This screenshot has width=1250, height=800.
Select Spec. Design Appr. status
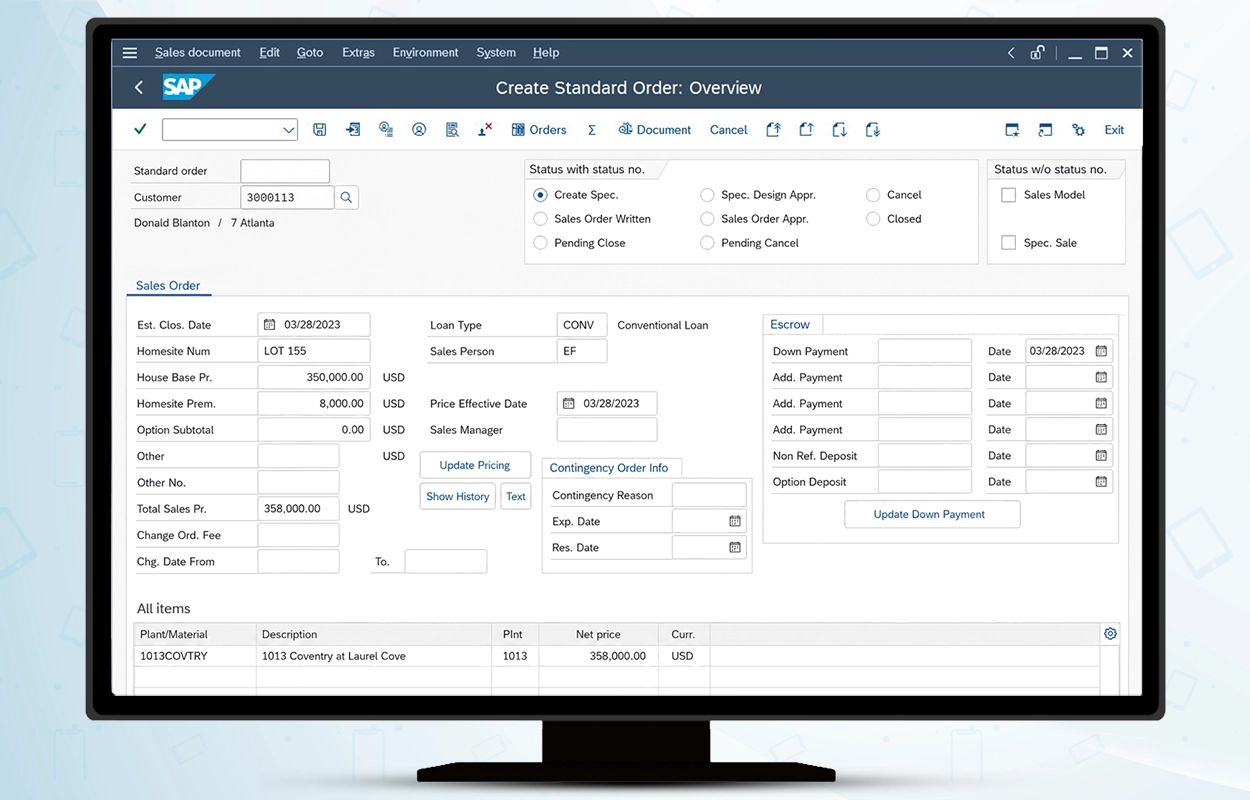[707, 195]
